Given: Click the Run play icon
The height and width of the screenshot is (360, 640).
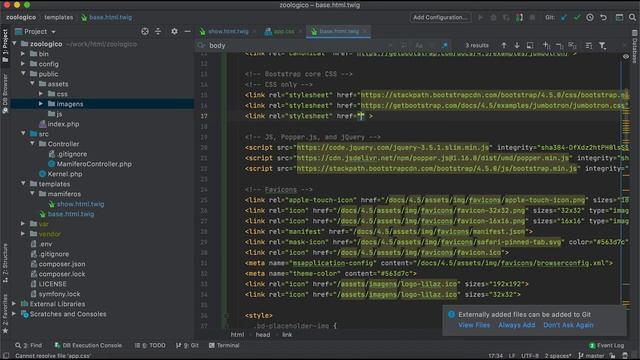Looking at the screenshot, I should [480, 18].
